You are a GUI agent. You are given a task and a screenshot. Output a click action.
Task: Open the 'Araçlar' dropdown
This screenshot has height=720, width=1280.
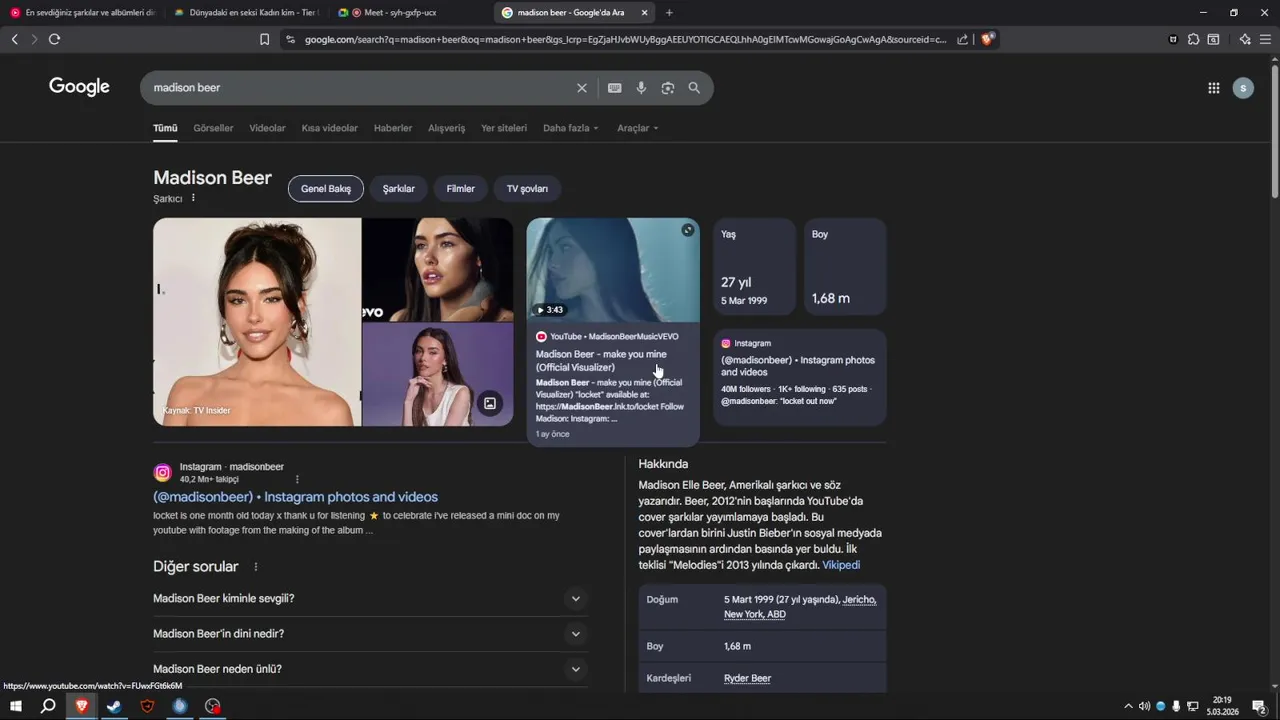point(639,128)
